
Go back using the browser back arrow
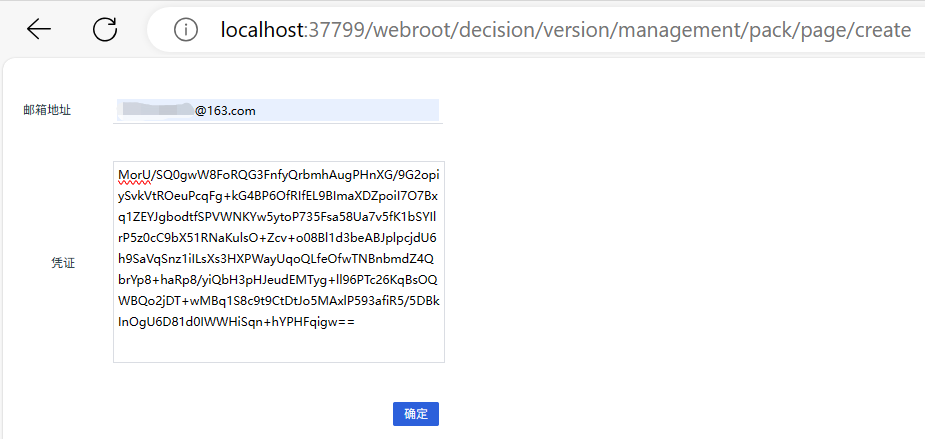point(39,30)
